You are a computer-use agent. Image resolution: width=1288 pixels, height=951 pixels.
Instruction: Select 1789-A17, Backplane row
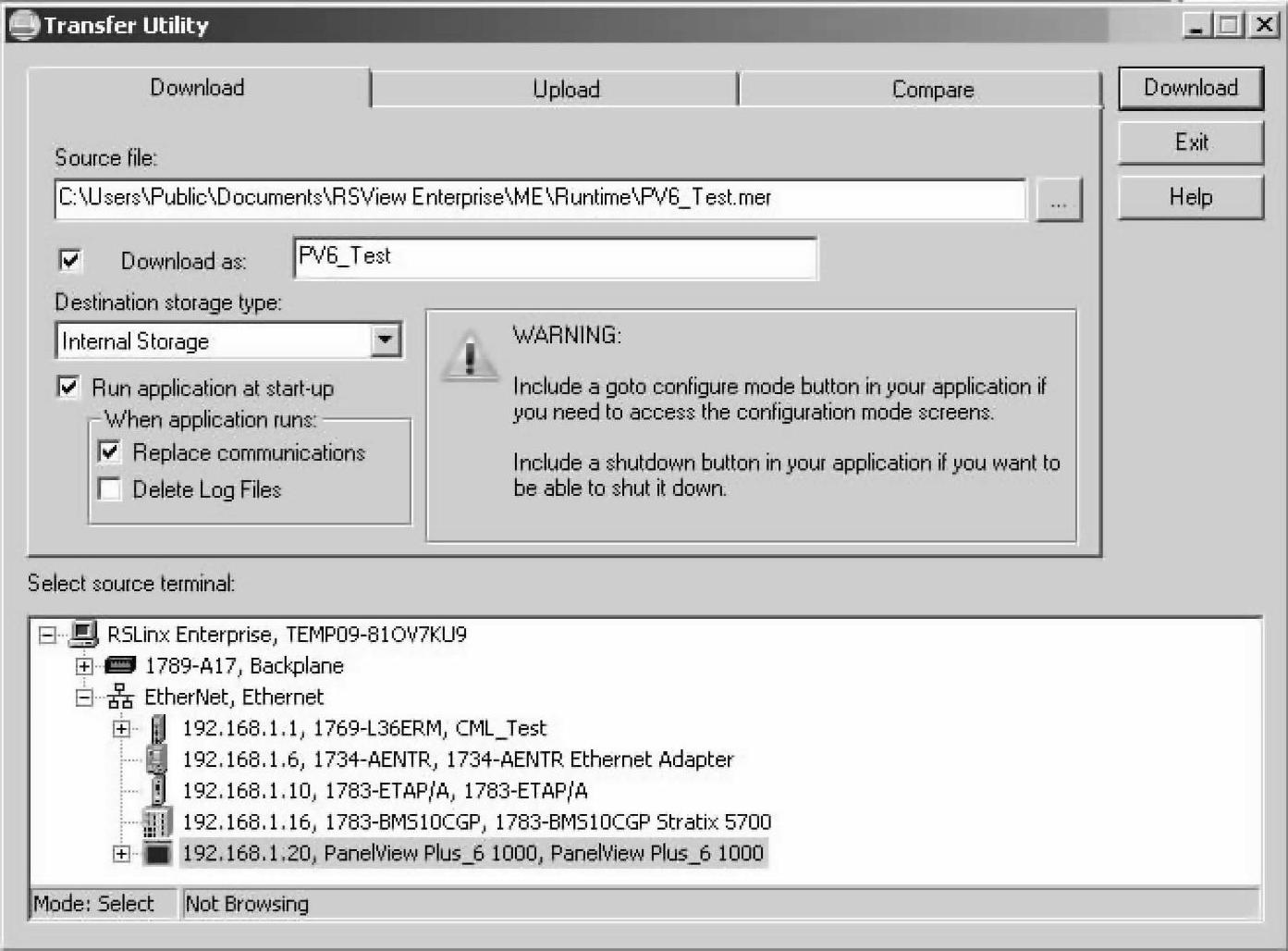coord(244,666)
